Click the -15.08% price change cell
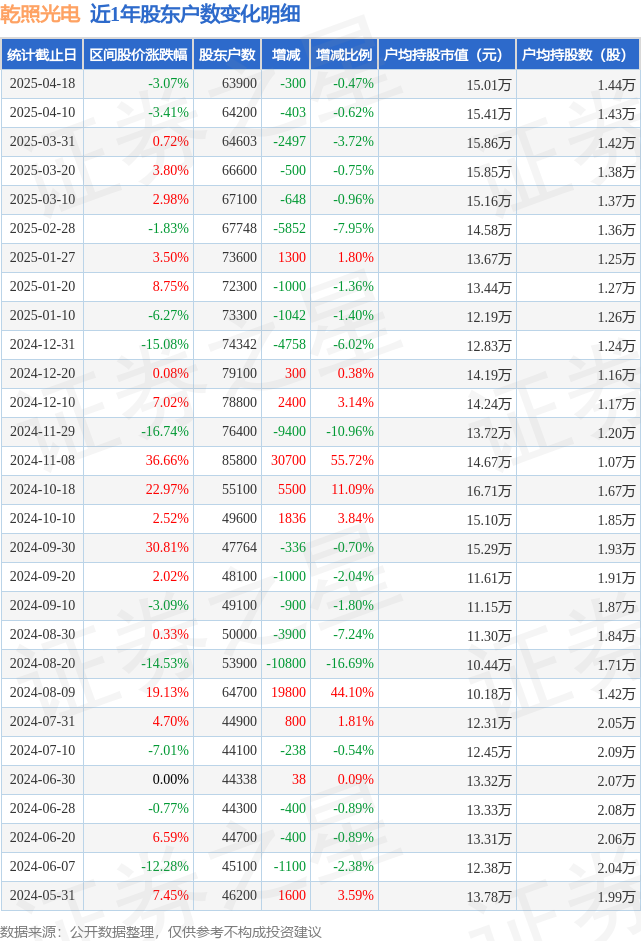 165,344
